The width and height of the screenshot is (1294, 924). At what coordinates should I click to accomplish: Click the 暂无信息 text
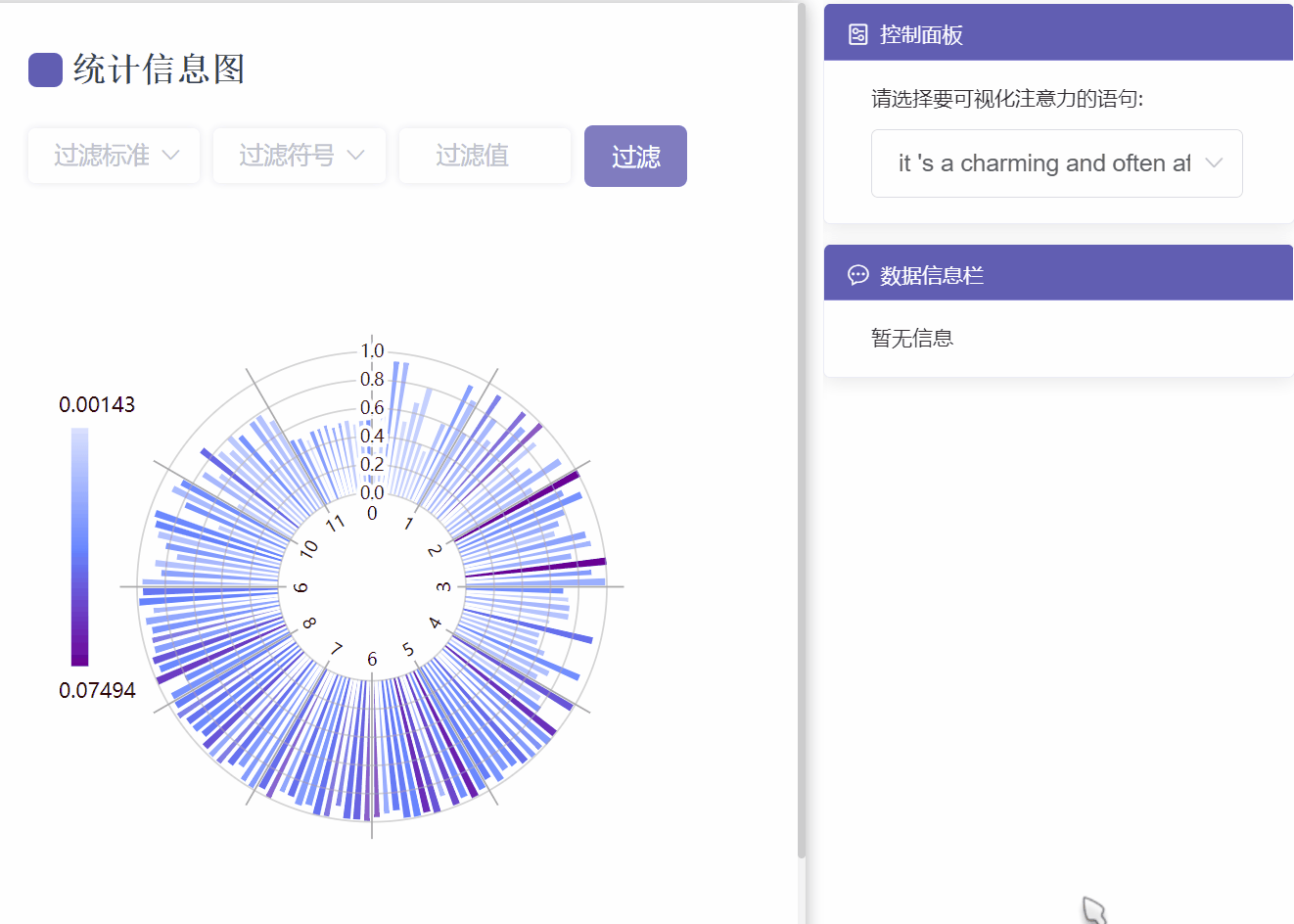912,339
